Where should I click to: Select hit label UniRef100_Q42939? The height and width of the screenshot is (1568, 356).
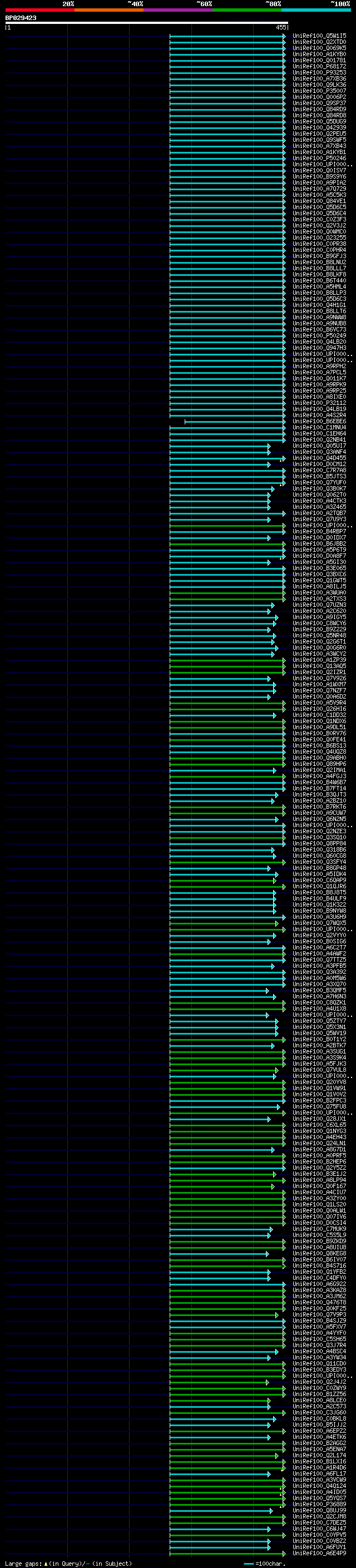[319, 128]
